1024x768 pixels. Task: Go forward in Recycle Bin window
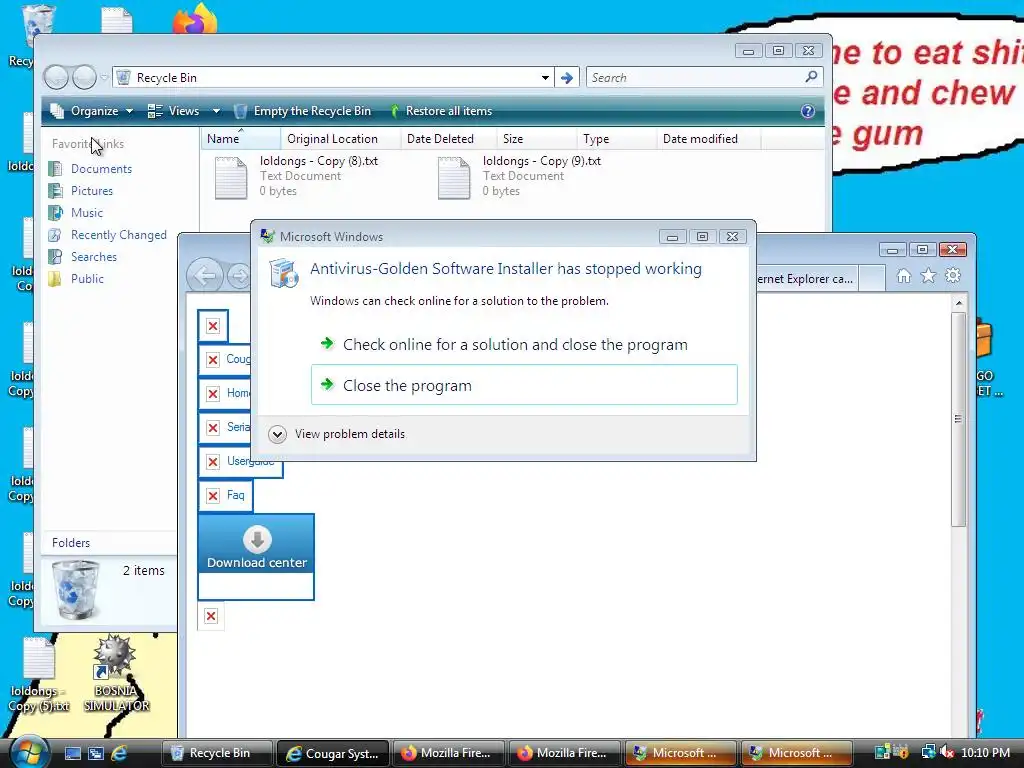click(84, 78)
